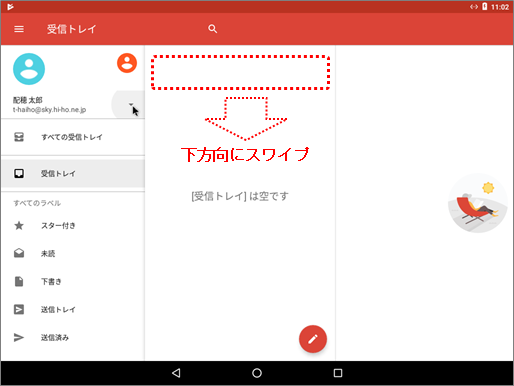Click the outbox icon beside 送信トレイ
Viewport: 514px width, 386px height.
pyautogui.click(x=19, y=309)
